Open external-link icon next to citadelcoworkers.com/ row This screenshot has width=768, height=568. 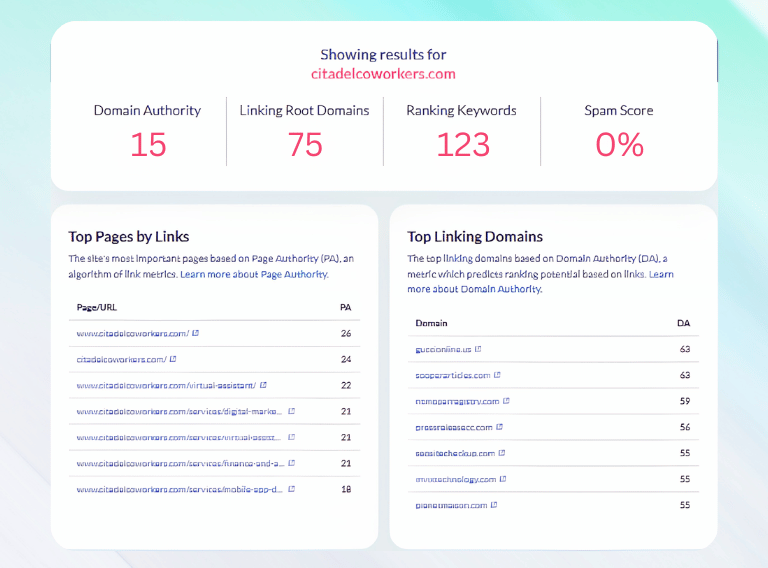click(173, 359)
